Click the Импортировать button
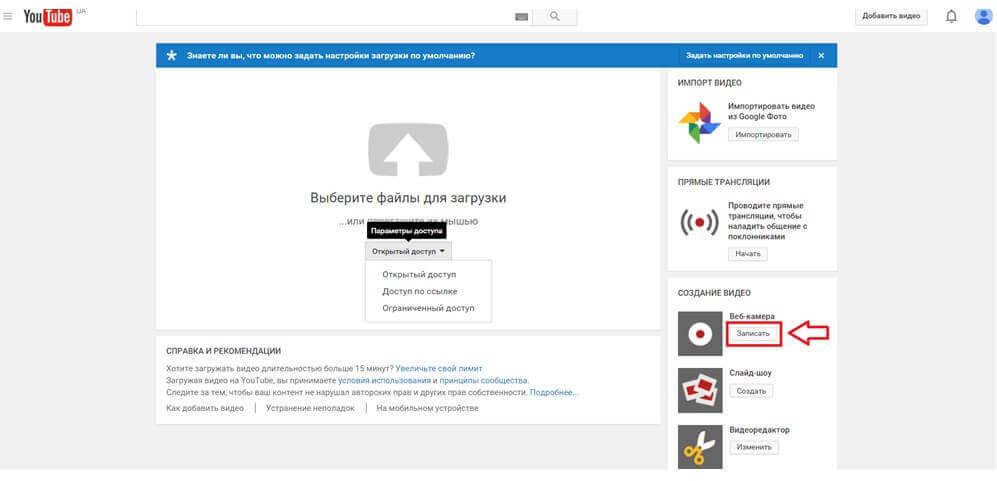The width and height of the screenshot is (997, 481). [x=763, y=135]
